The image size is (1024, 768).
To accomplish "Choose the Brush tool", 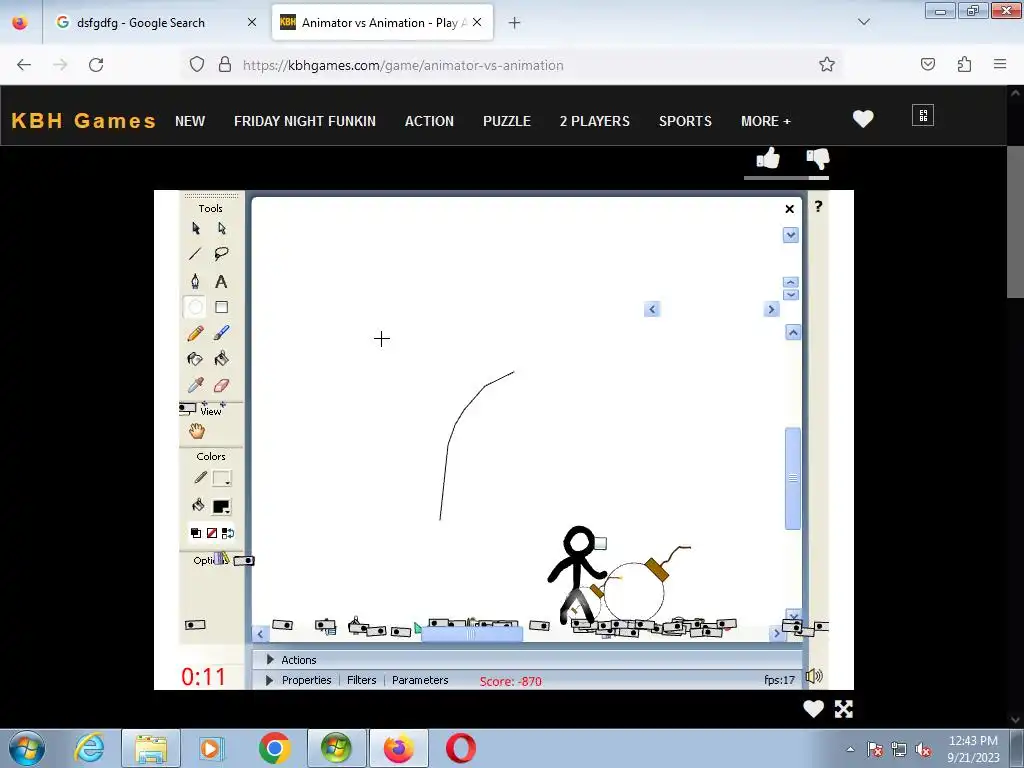I will 221,333.
